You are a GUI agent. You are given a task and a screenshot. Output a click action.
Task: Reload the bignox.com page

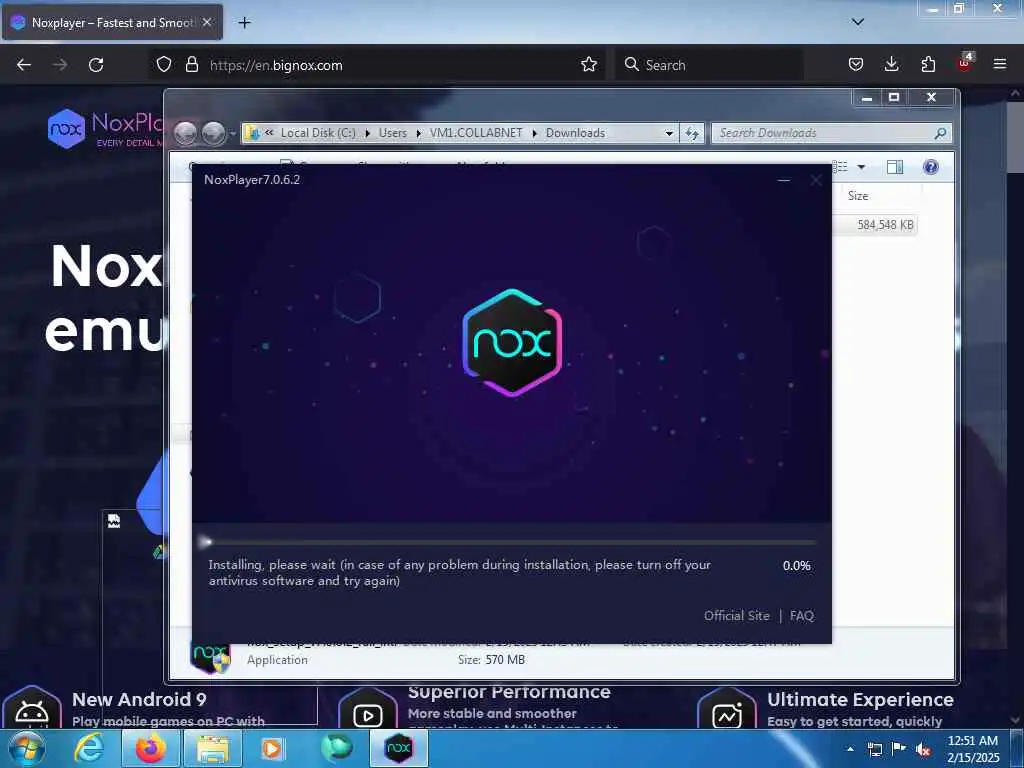coord(96,65)
